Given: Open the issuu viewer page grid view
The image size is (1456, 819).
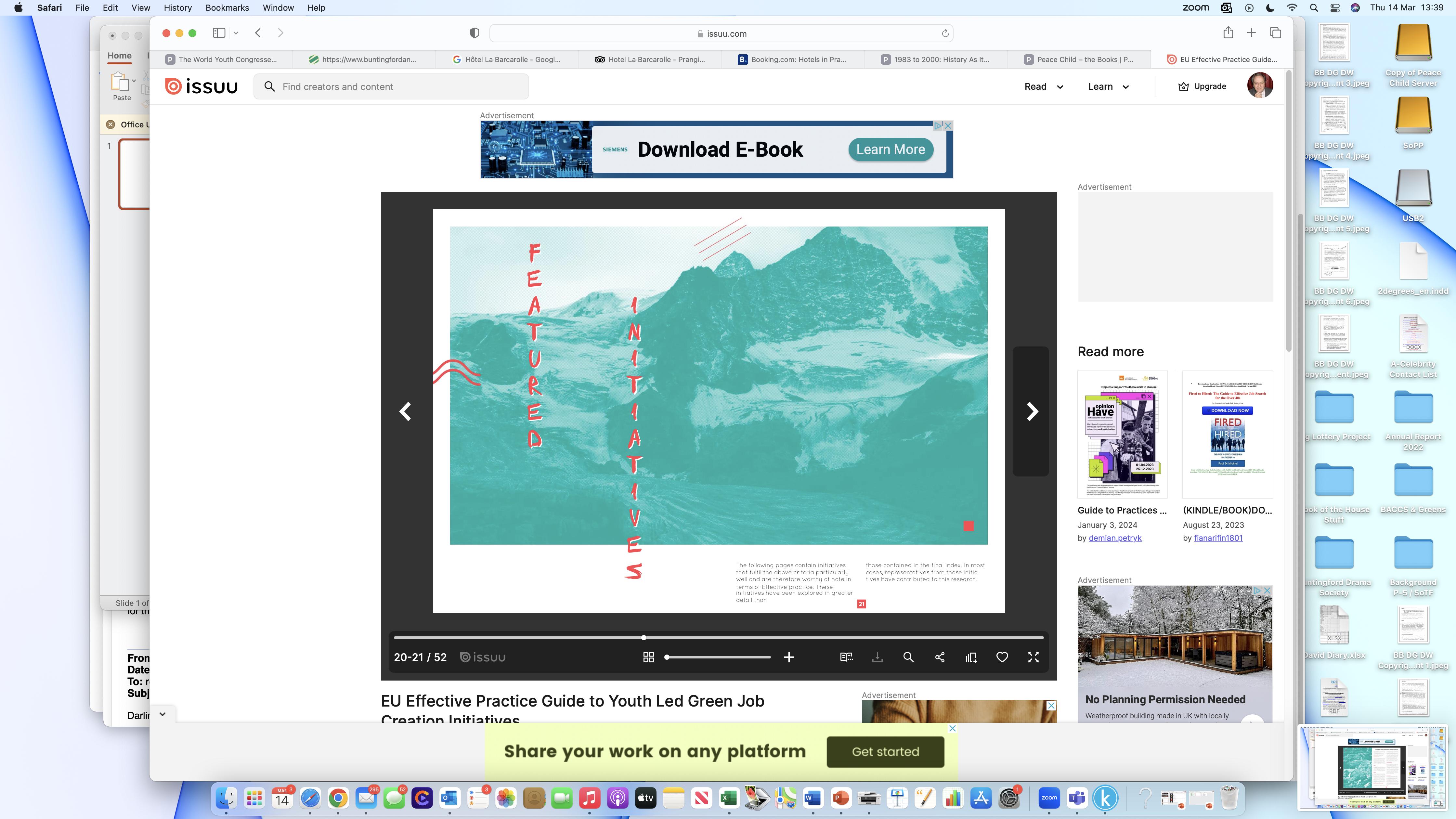Looking at the screenshot, I should pos(648,657).
